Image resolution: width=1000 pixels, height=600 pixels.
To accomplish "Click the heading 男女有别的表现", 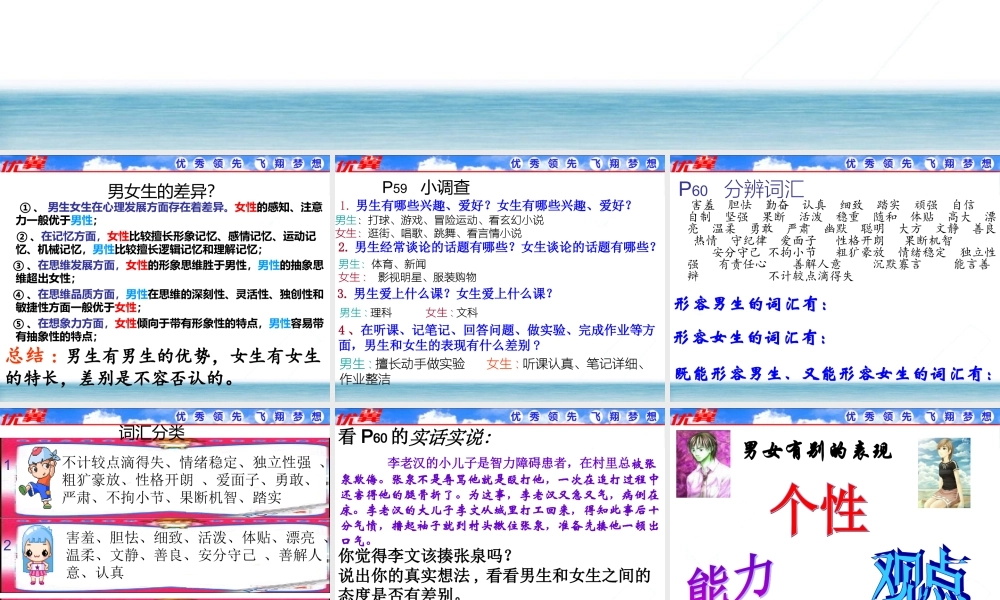I will (x=818, y=450).
